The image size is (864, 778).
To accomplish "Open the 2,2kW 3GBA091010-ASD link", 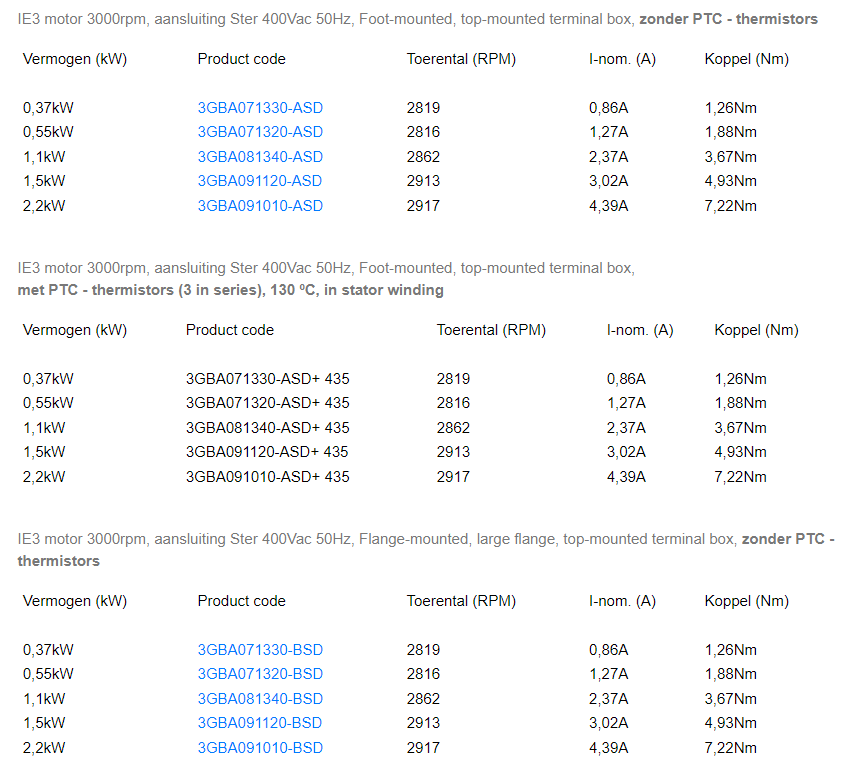I will coord(260,206).
